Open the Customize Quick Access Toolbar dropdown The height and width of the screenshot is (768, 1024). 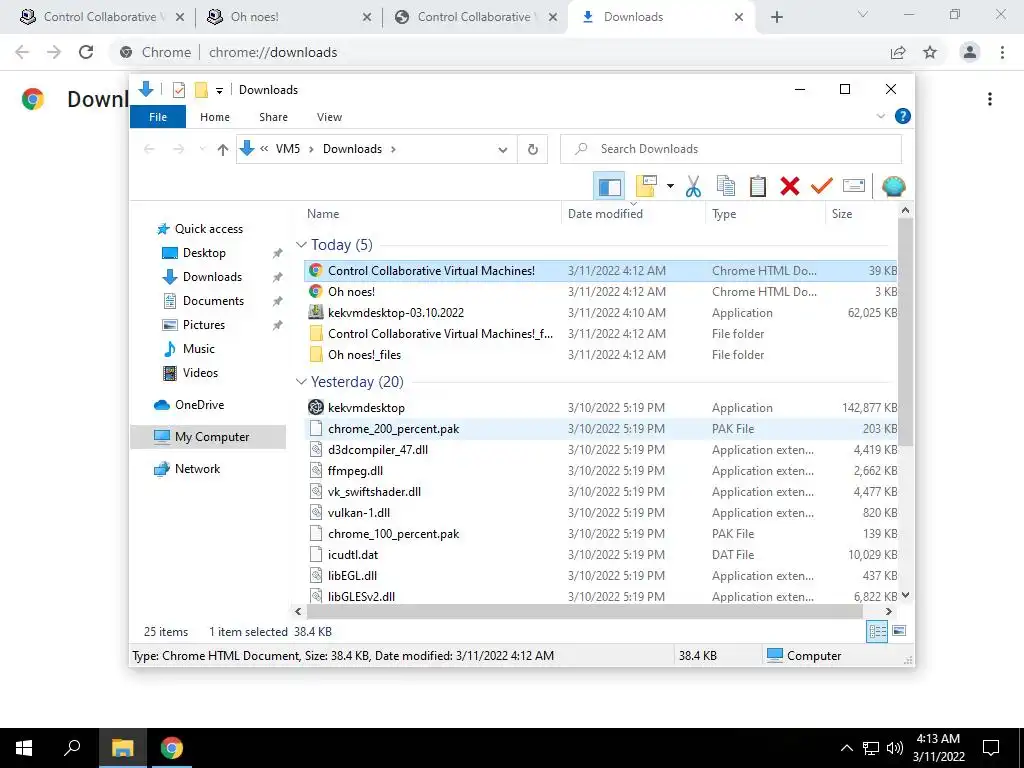[x=219, y=91]
